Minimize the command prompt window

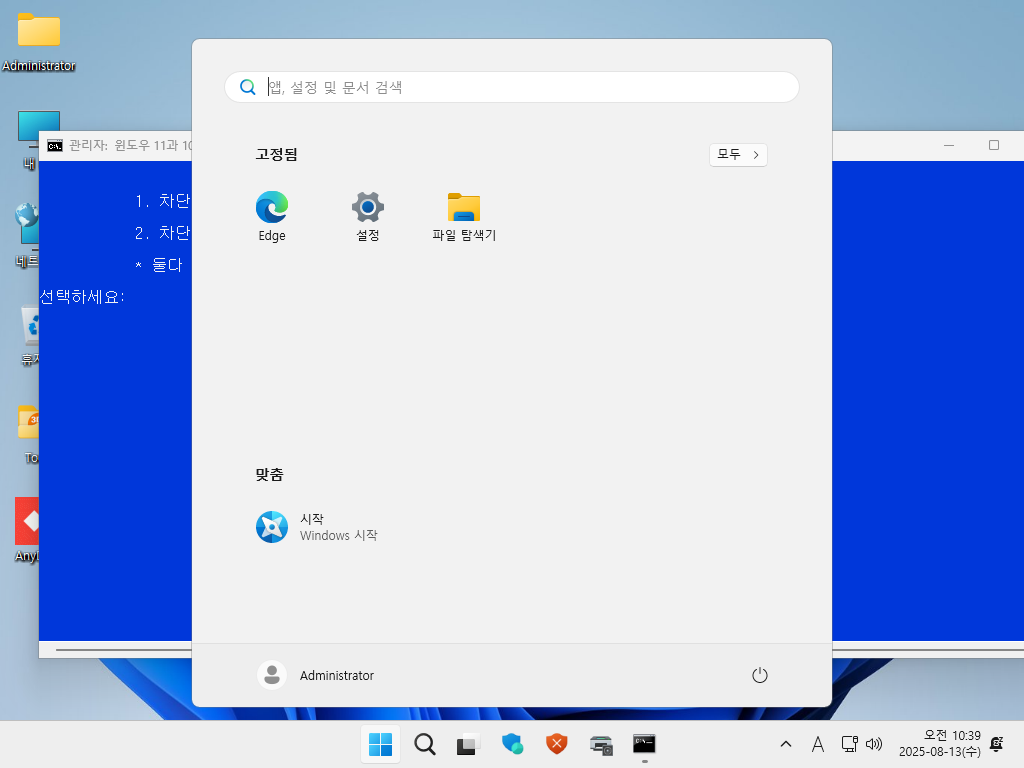(949, 145)
